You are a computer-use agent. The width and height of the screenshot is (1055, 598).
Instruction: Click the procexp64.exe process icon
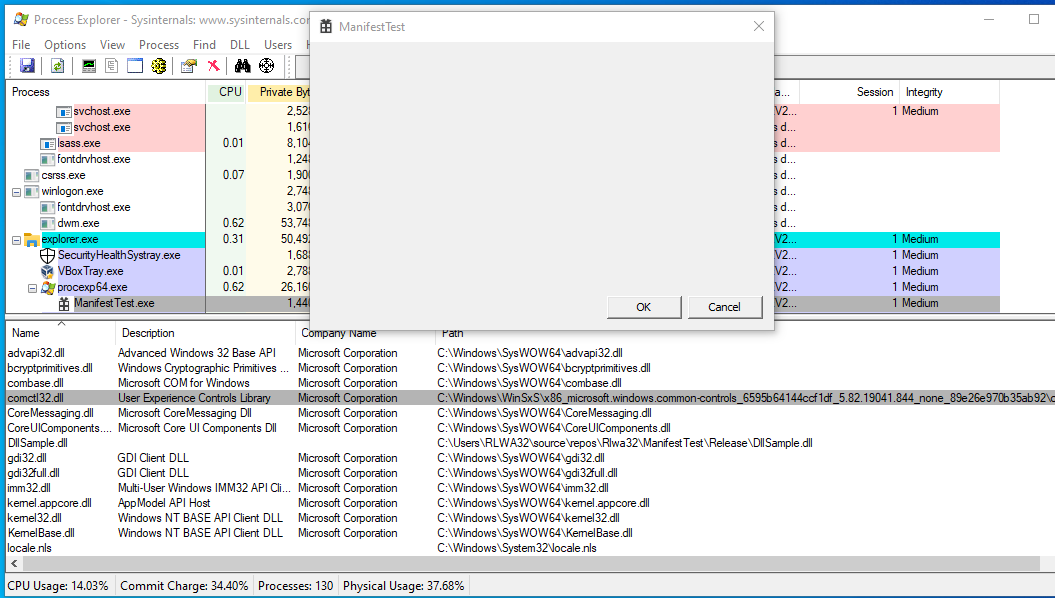[x=48, y=288]
